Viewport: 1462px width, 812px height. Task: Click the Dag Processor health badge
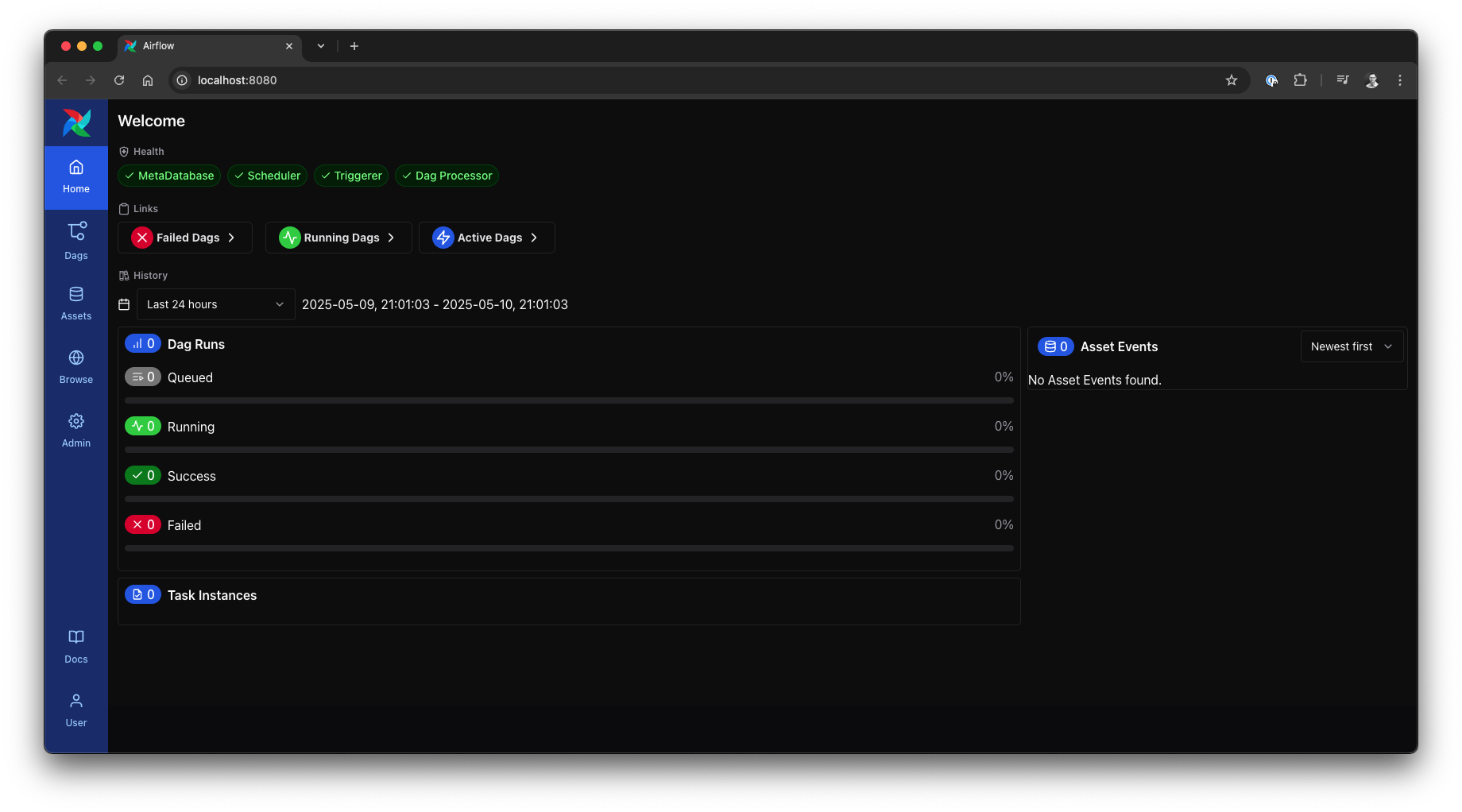click(447, 176)
